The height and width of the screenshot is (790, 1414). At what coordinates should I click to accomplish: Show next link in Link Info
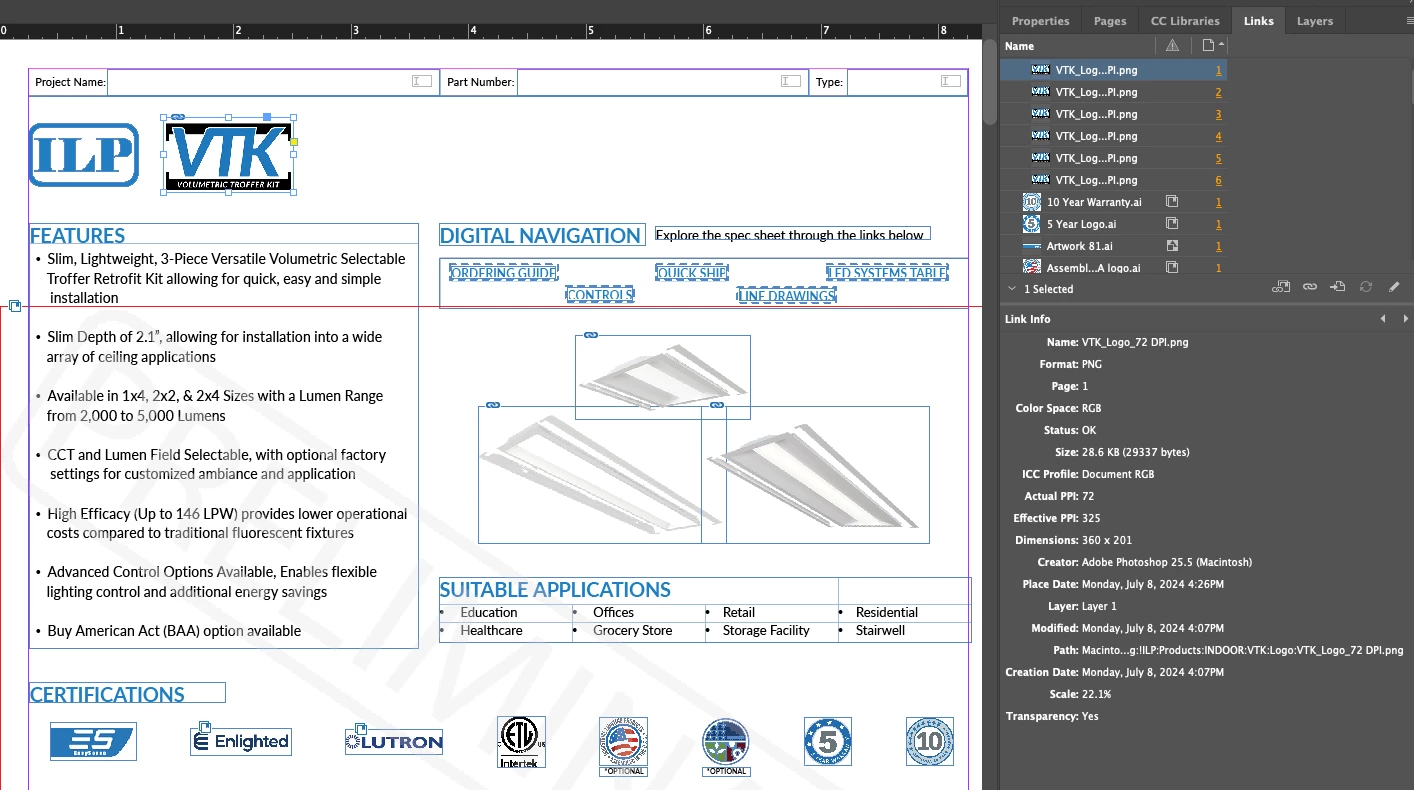pos(1405,319)
